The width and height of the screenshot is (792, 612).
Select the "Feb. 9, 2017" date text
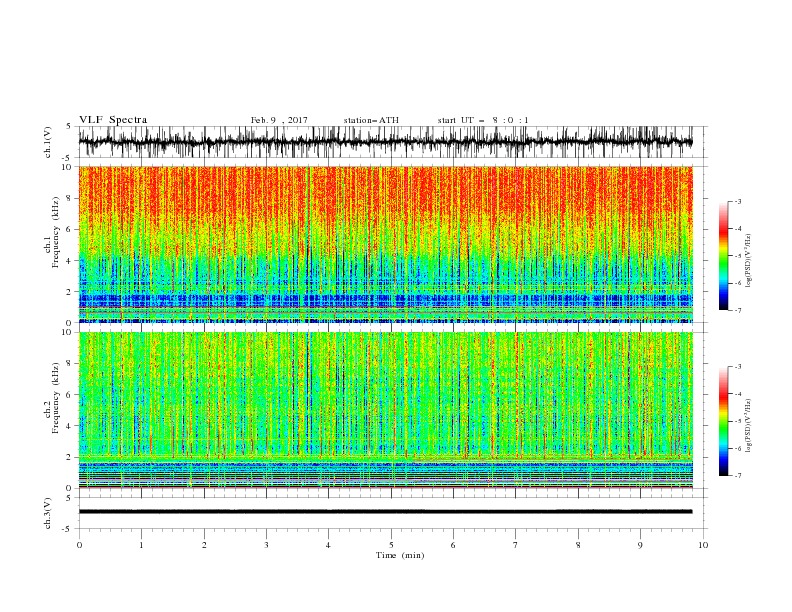pyautogui.click(x=279, y=120)
